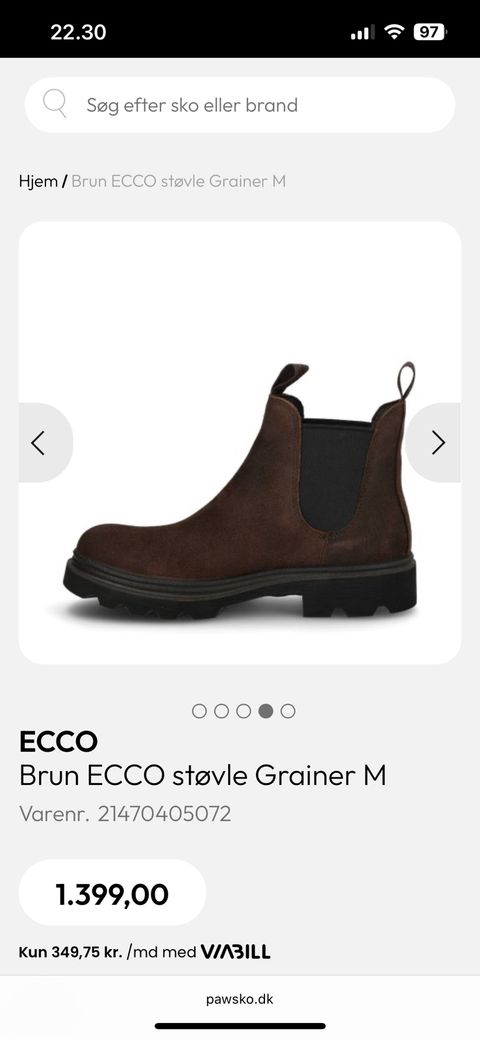The image size is (480, 1039).
Task: Tap the 1.399,00 price pill
Action: 112,893
